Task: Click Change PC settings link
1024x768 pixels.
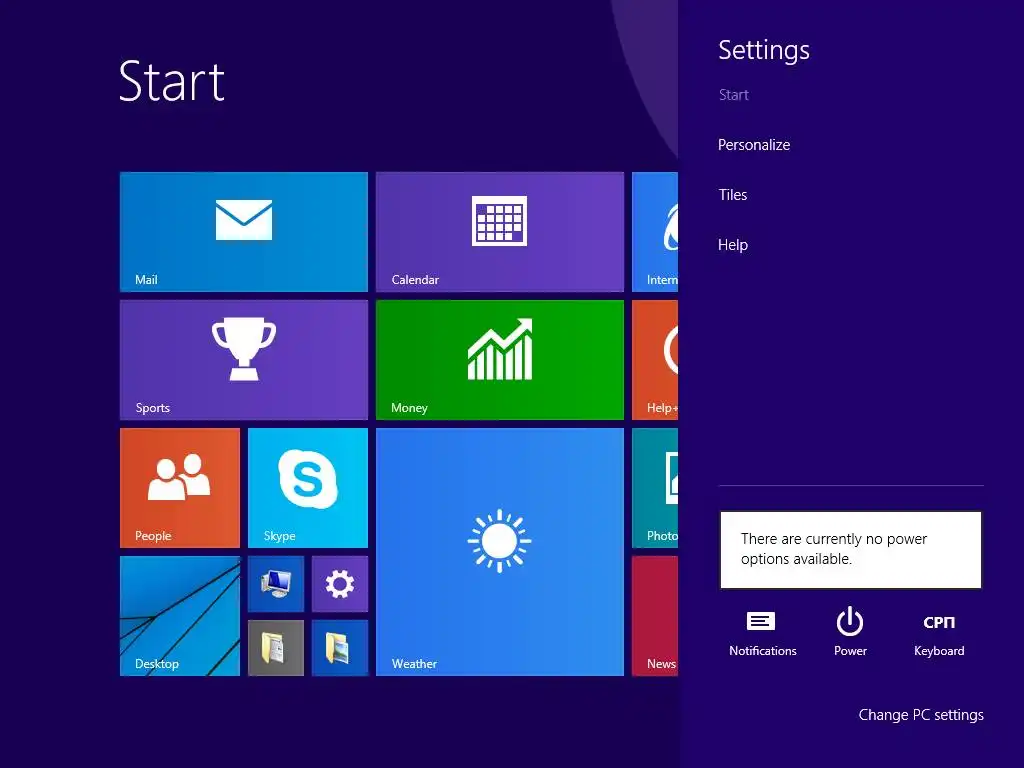Action: coord(921,715)
